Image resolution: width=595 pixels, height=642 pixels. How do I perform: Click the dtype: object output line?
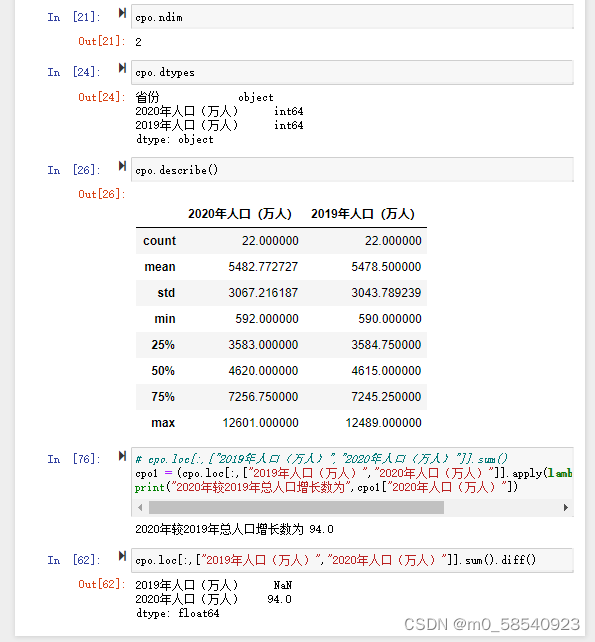pyautogui.click(x=175, y=140)
